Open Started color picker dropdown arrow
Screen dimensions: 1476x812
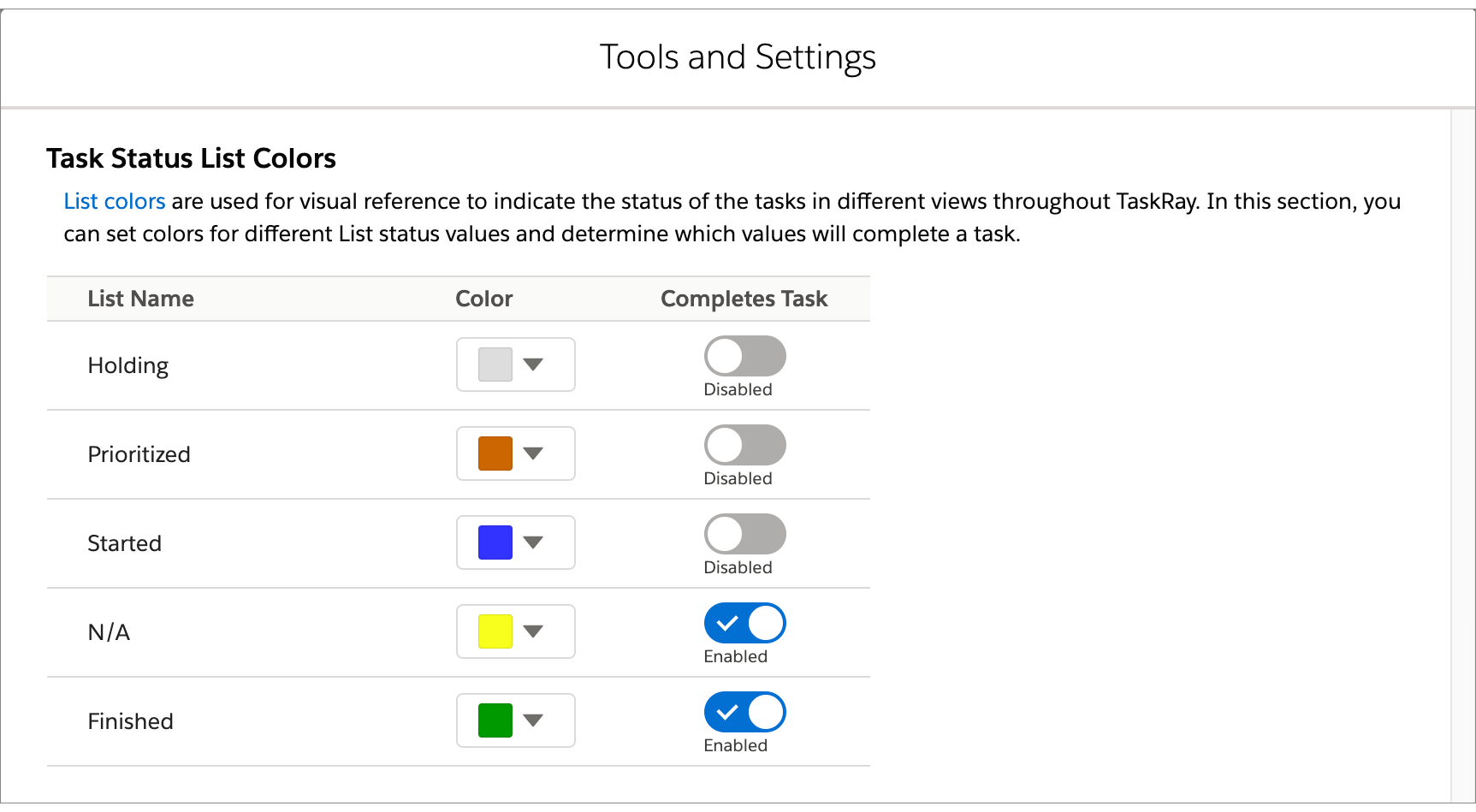(533, 542)
